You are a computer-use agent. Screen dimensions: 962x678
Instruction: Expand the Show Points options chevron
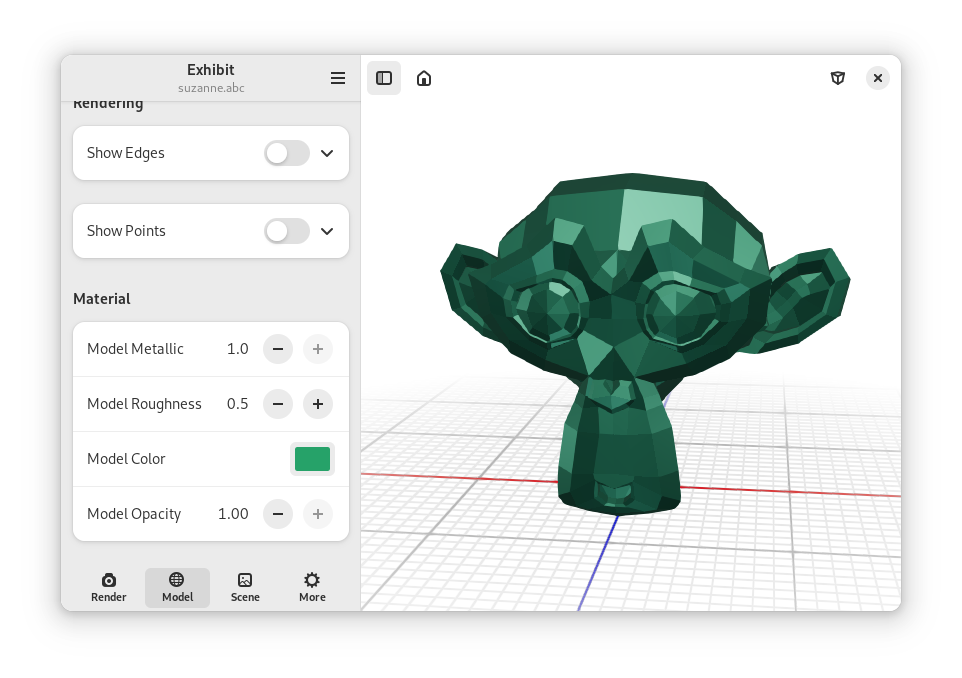coord(327,231)
